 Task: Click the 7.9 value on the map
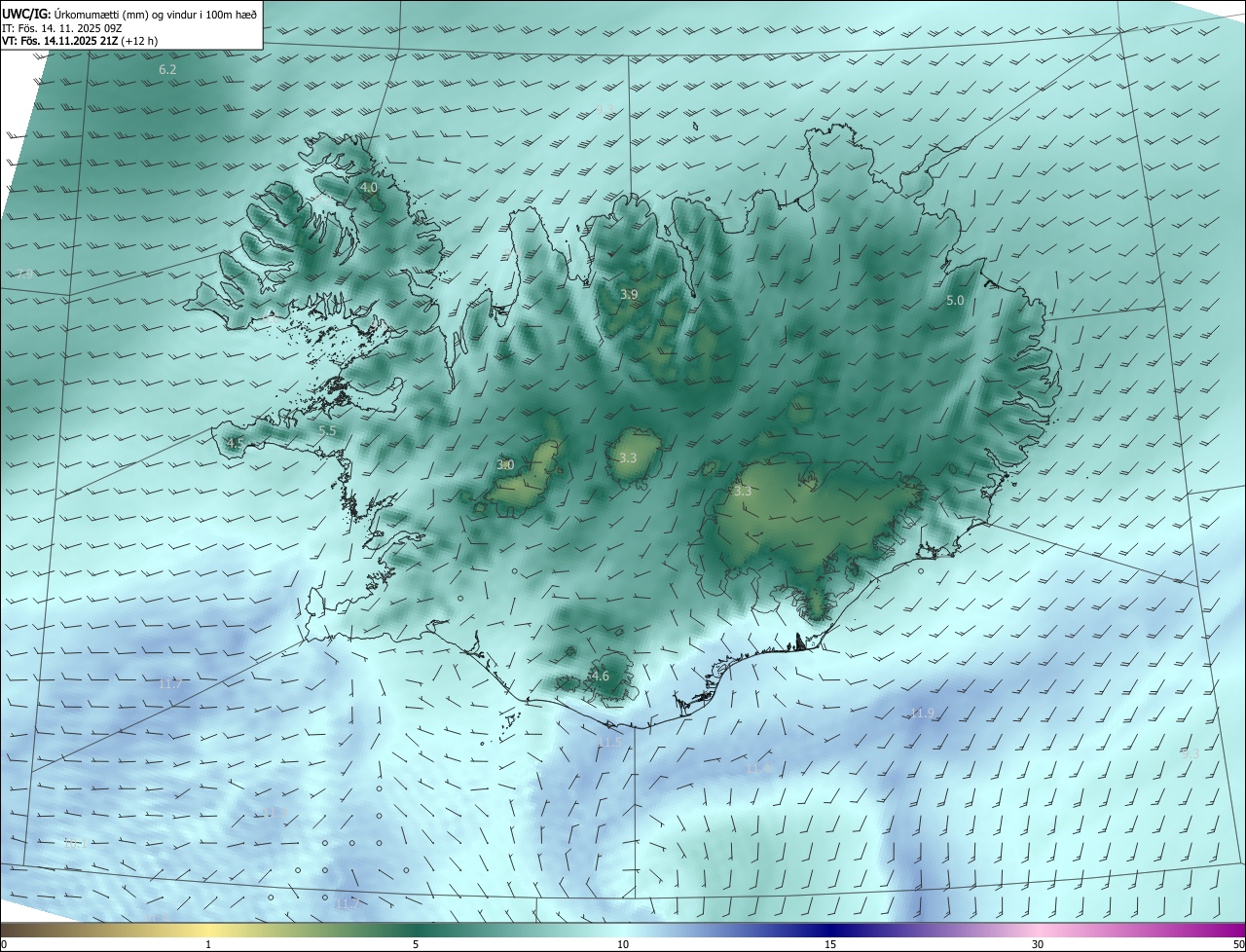pos(25,275)
